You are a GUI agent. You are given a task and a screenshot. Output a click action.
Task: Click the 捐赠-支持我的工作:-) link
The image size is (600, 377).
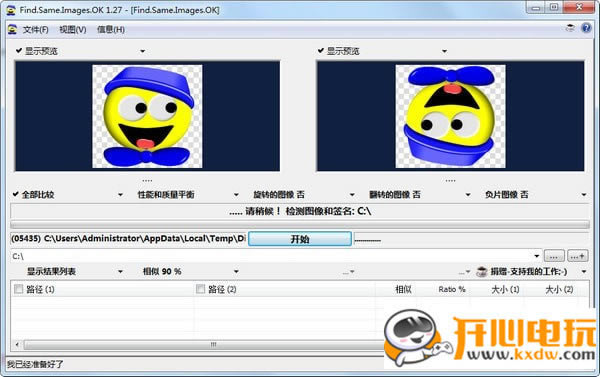coord(529,272)
